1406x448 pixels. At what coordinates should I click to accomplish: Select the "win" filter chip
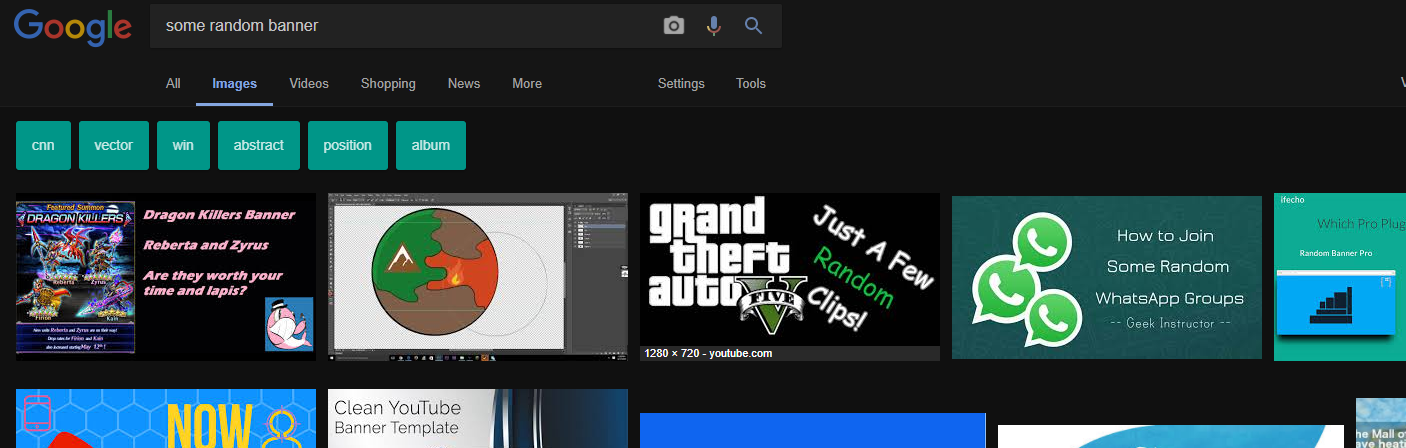[x=183, y=145]
